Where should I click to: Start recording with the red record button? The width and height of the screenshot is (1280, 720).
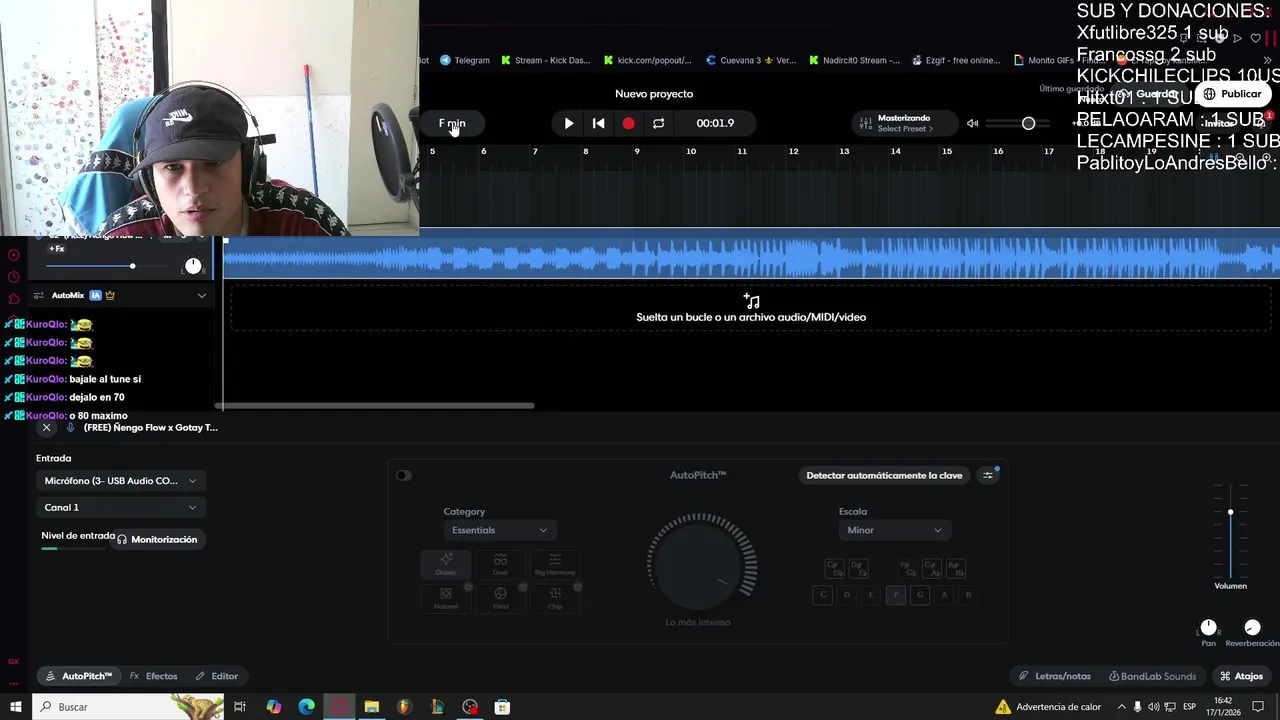pyautogui.click(x=628, y=123)
